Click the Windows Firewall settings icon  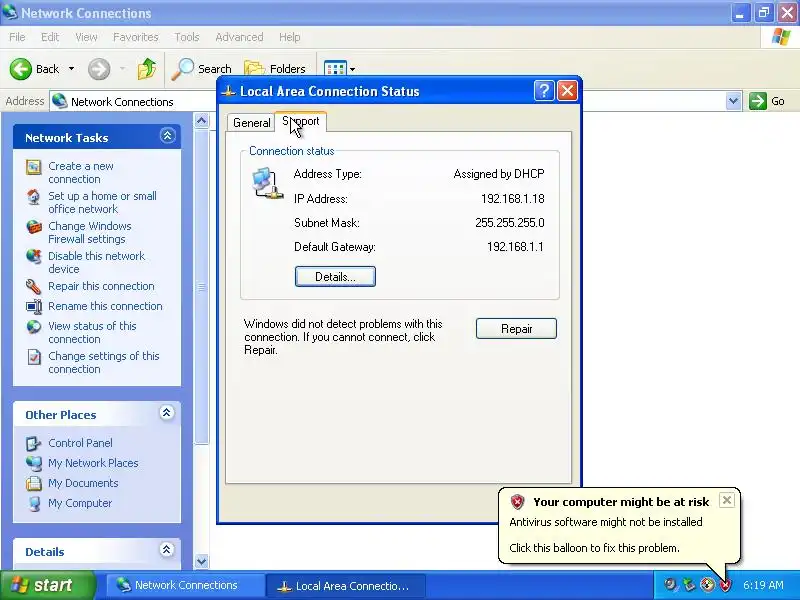click(34, 227)
